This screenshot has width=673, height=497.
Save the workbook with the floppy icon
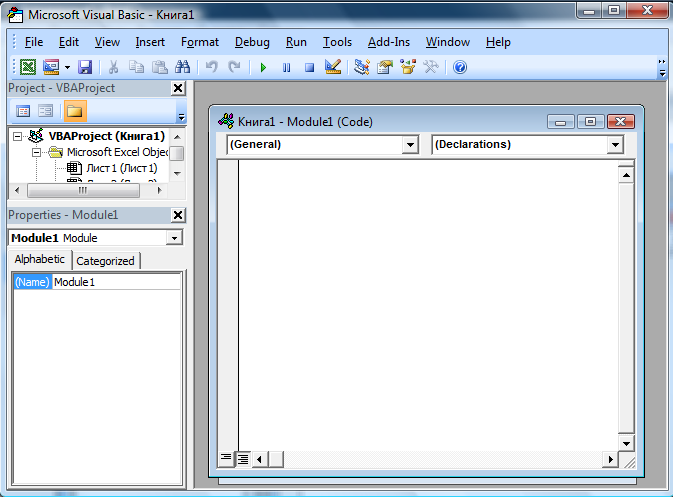pos(85,67)
